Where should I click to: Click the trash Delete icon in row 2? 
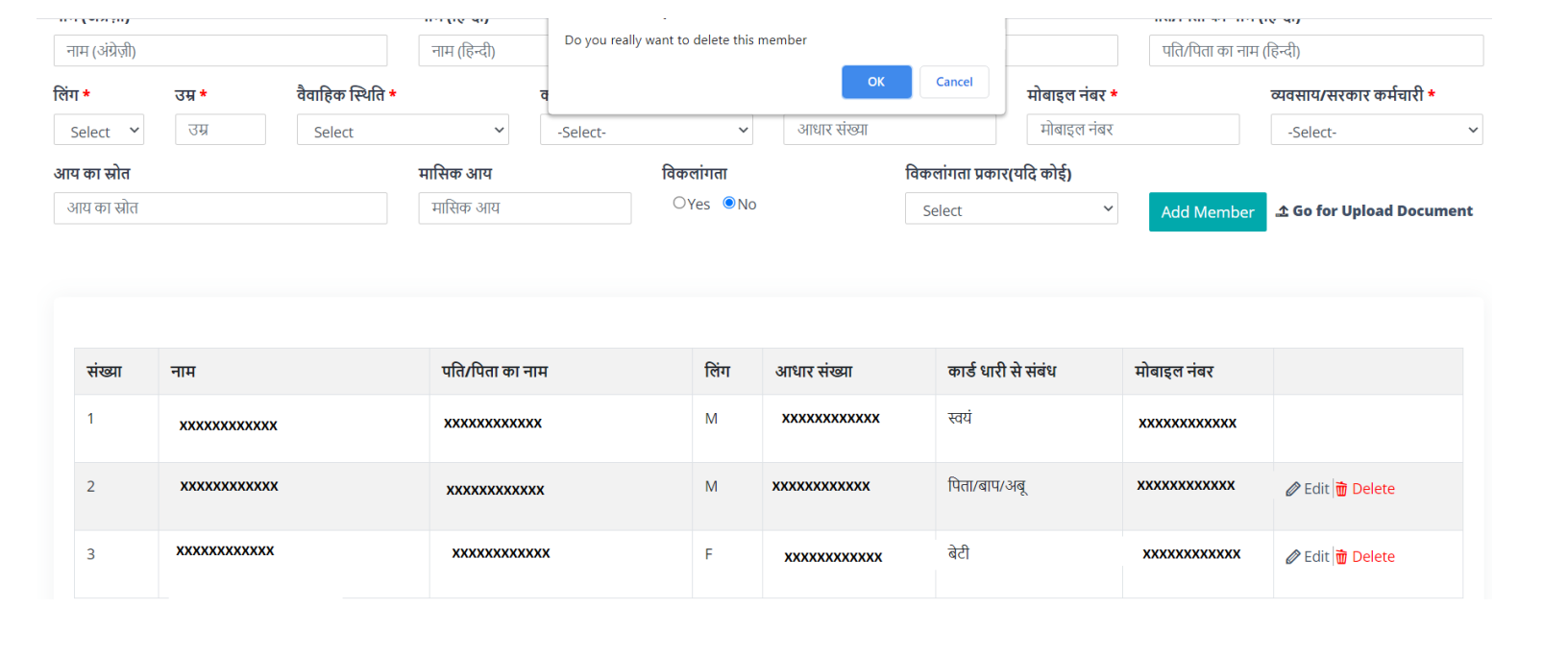point(1341,490)
